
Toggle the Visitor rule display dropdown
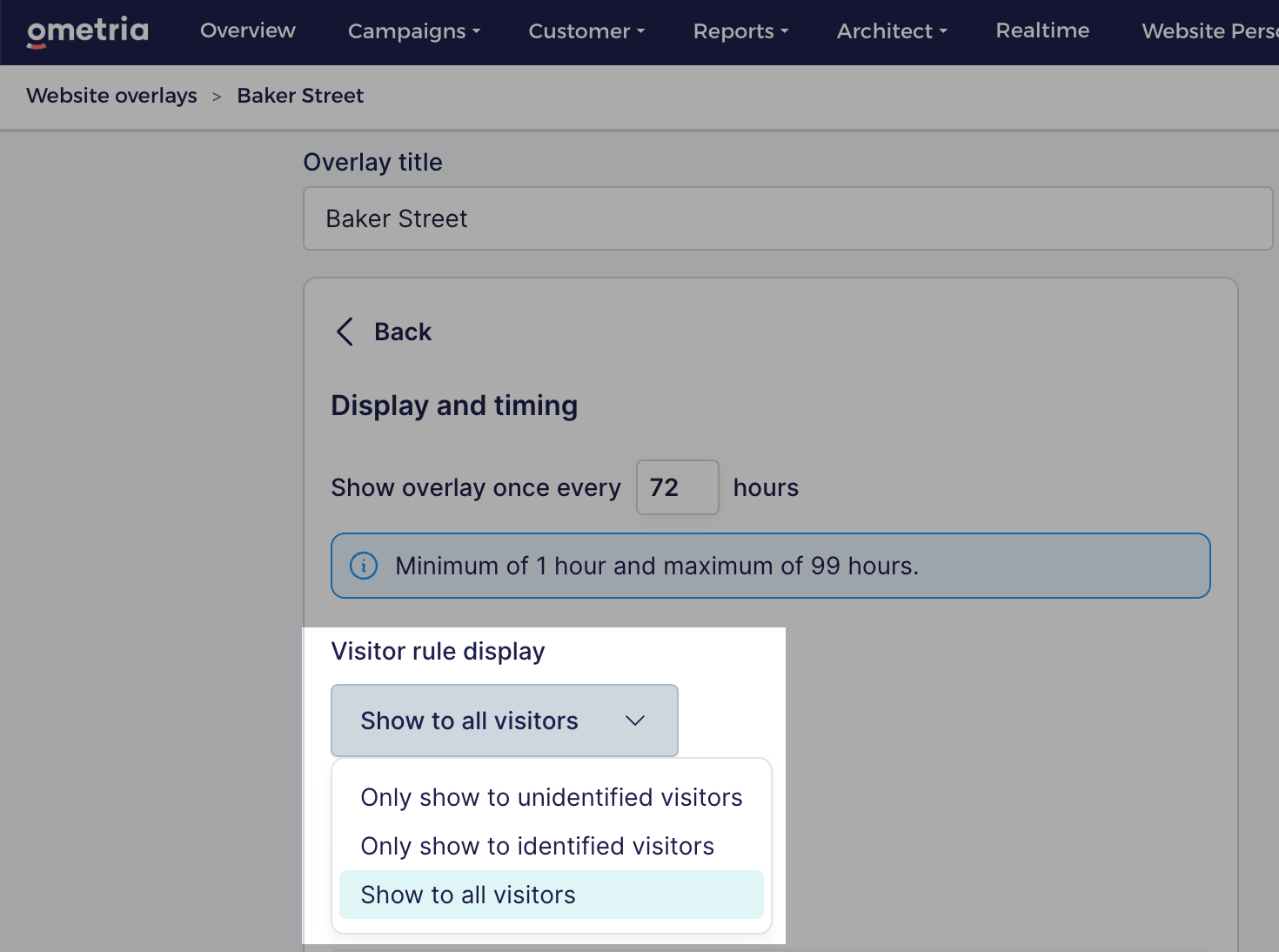point(505,721)
